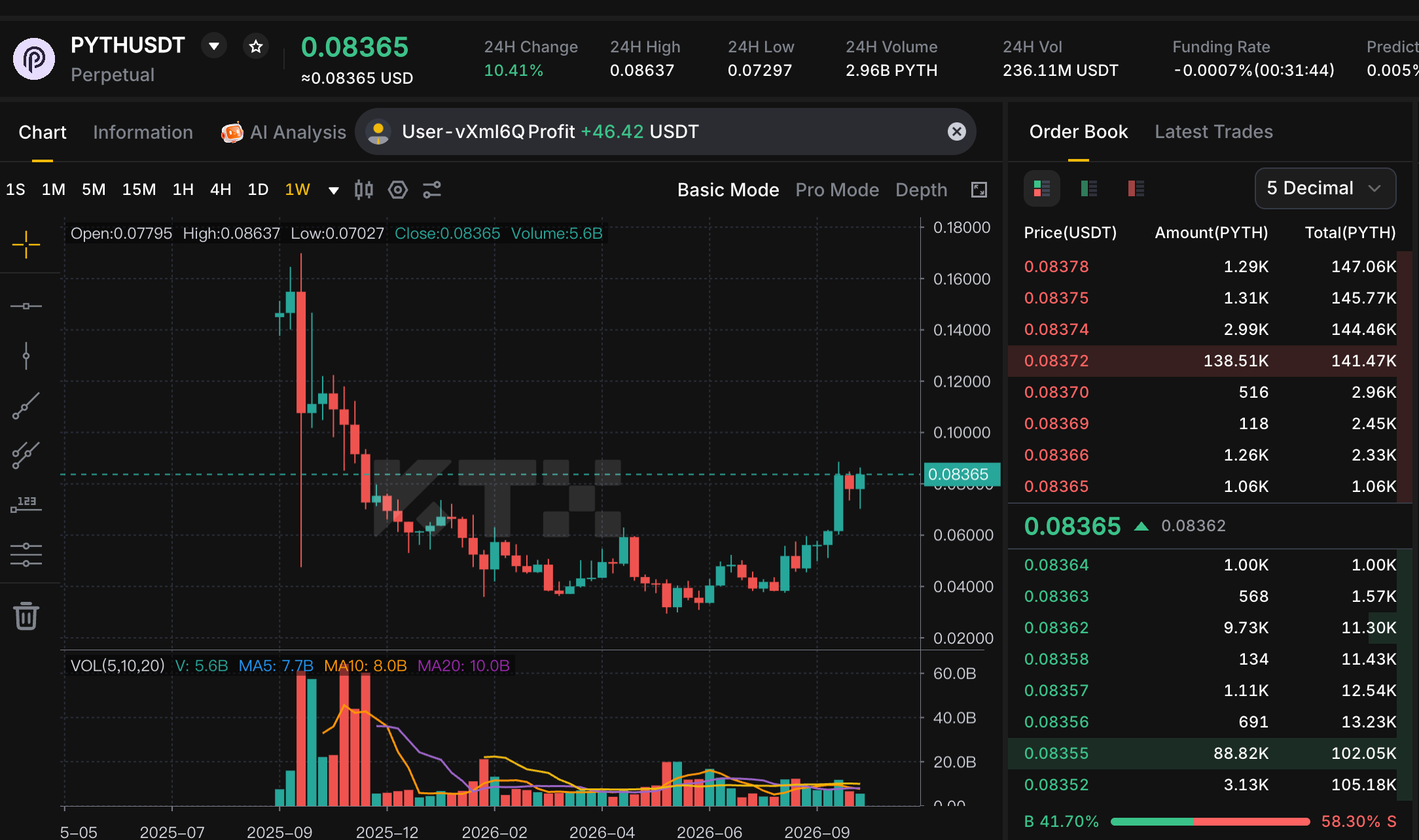Select the 1M timeframe

(x=54, y=190)
